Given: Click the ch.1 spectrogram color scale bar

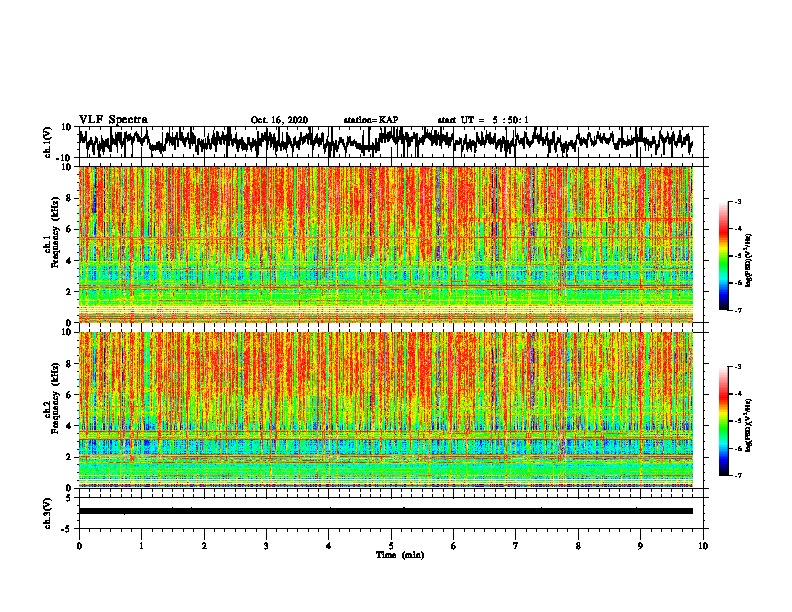Looking at the screenshot, I should coord(724,256).
